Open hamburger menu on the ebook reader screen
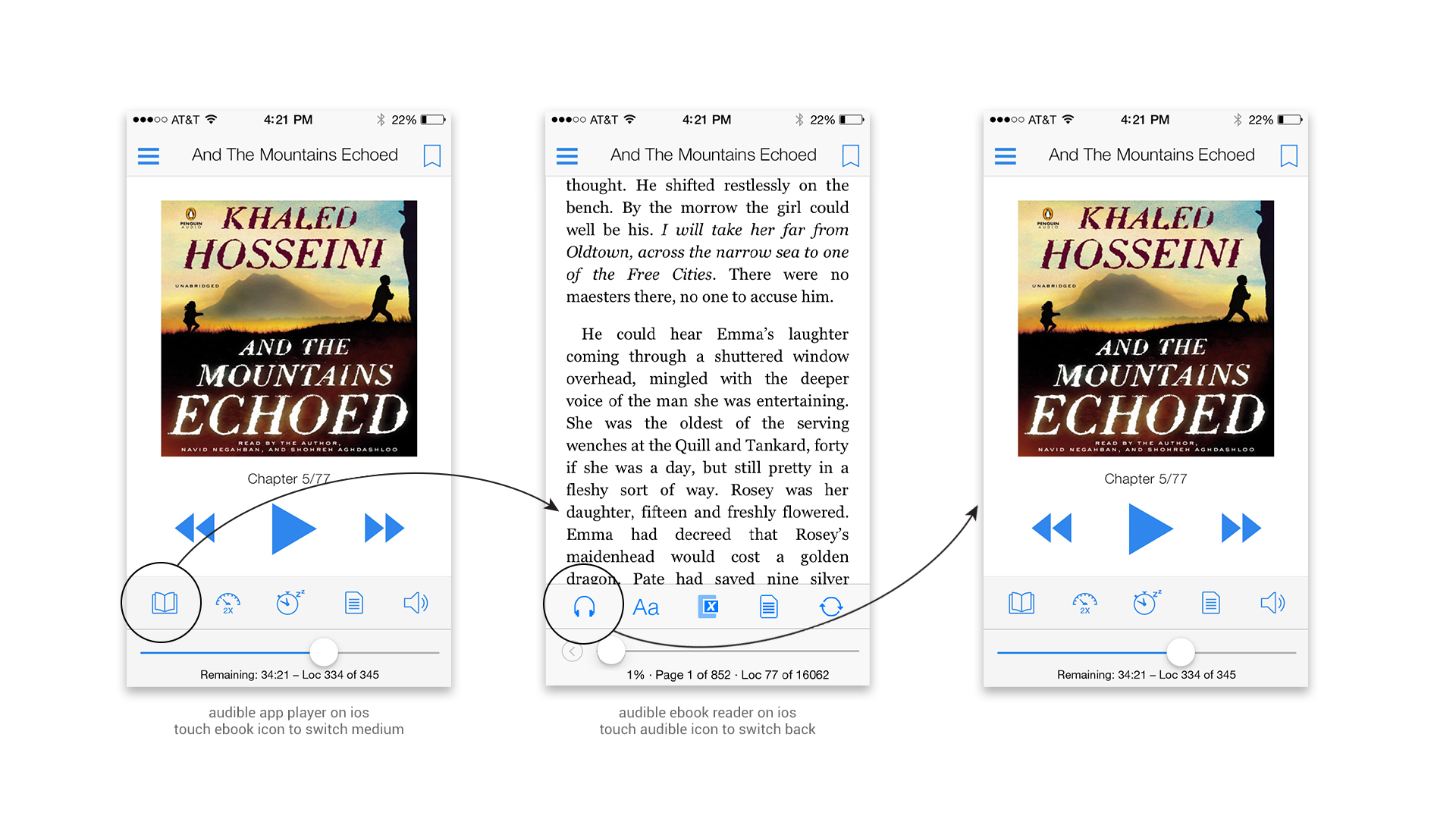Image resolution: width=1456 pixels, height=819 pixels. (567, 156)
